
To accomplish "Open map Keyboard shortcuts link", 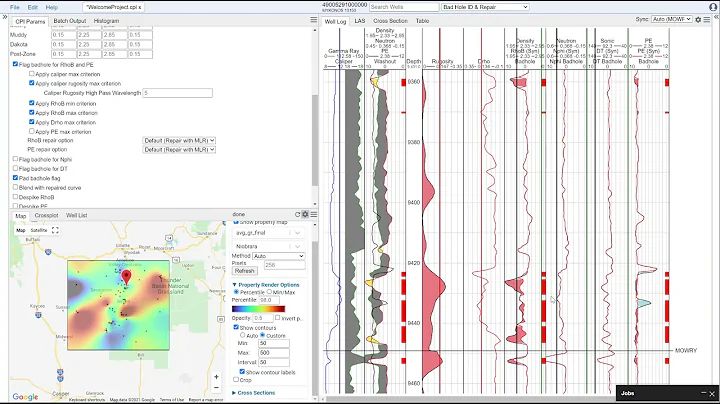I will pyautogui.click(x=87, y=400).
